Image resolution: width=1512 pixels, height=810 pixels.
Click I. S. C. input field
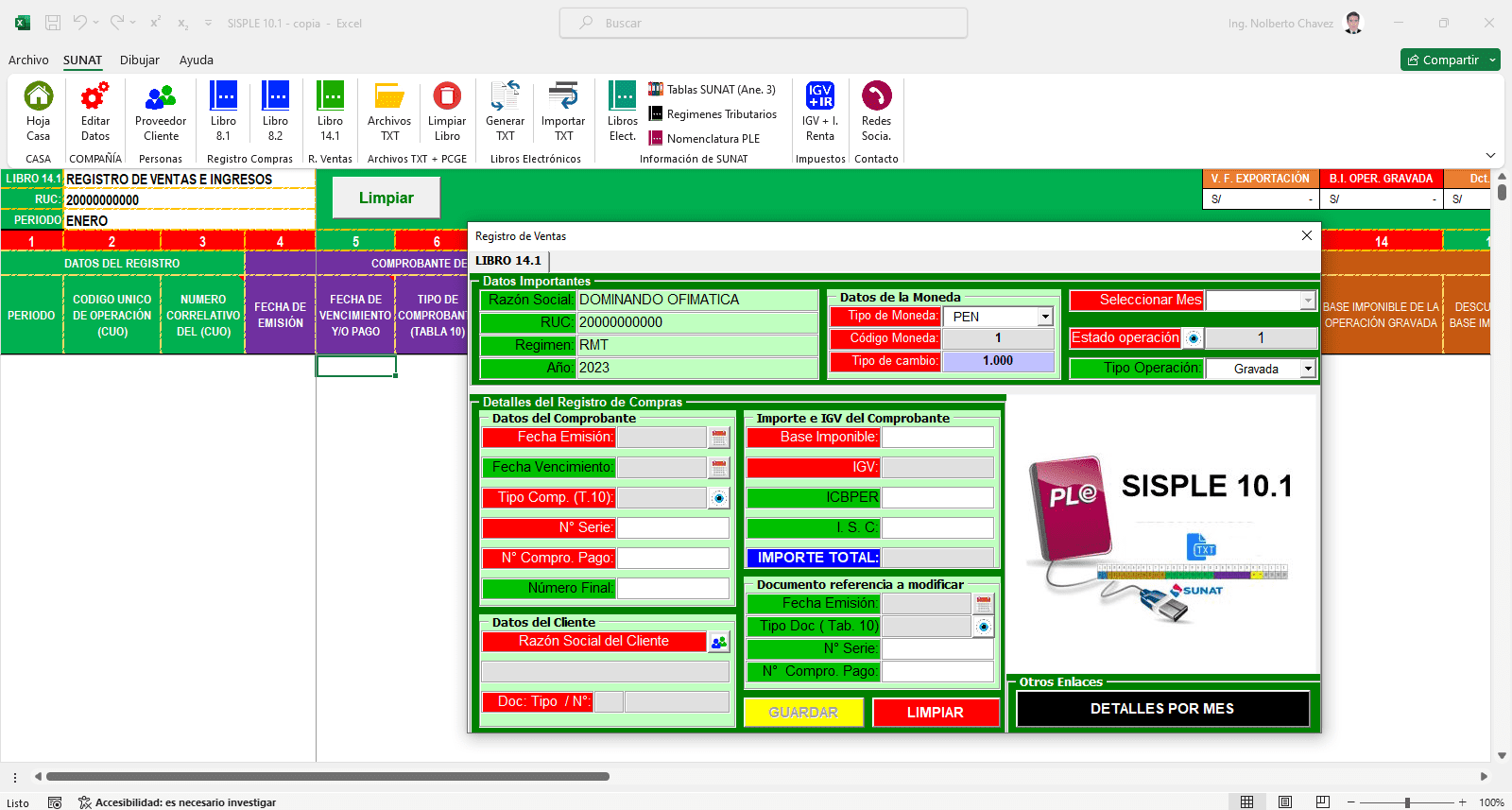coord(937,528)
